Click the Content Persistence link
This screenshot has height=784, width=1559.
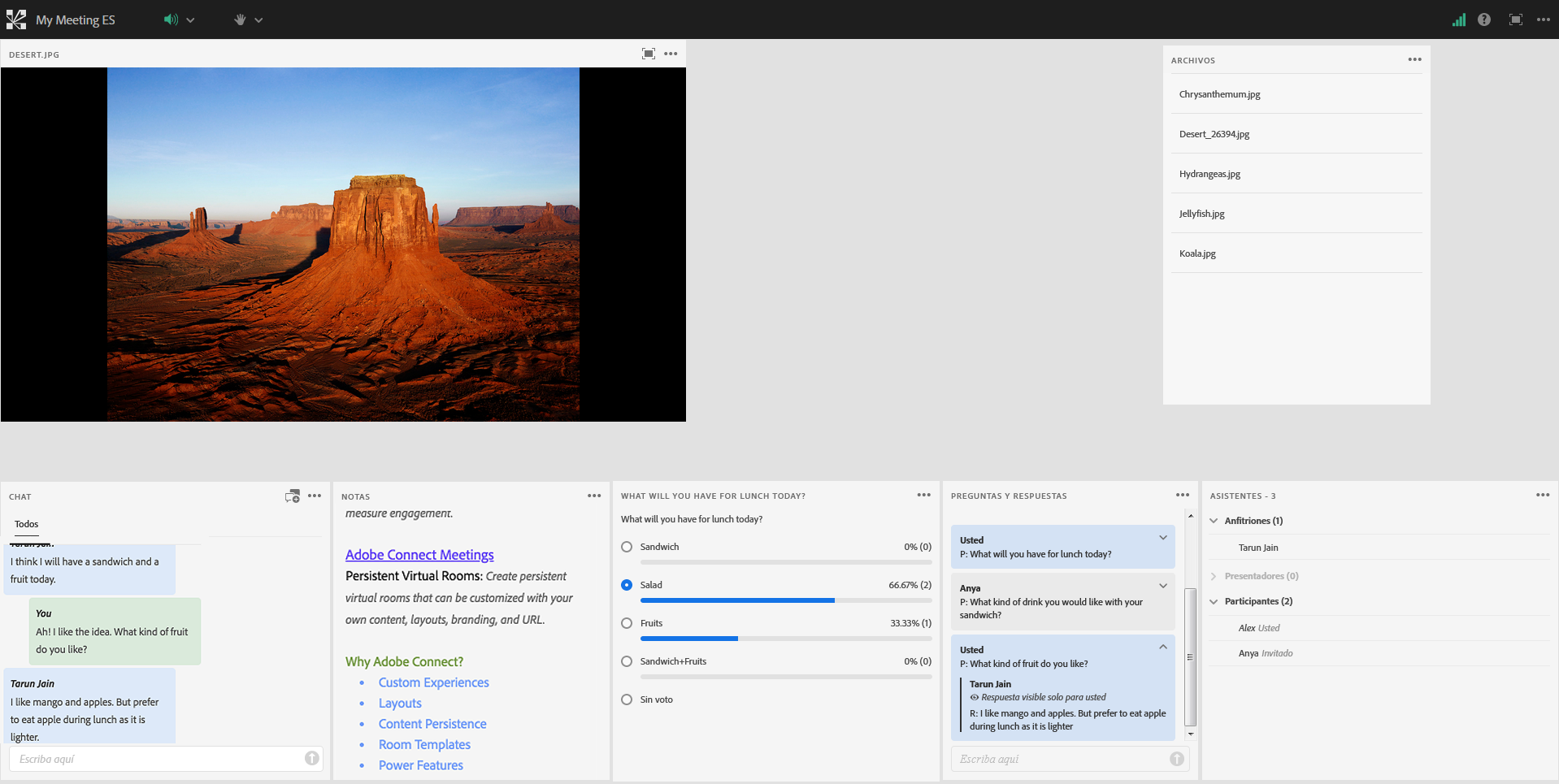[x=432, y=724]
